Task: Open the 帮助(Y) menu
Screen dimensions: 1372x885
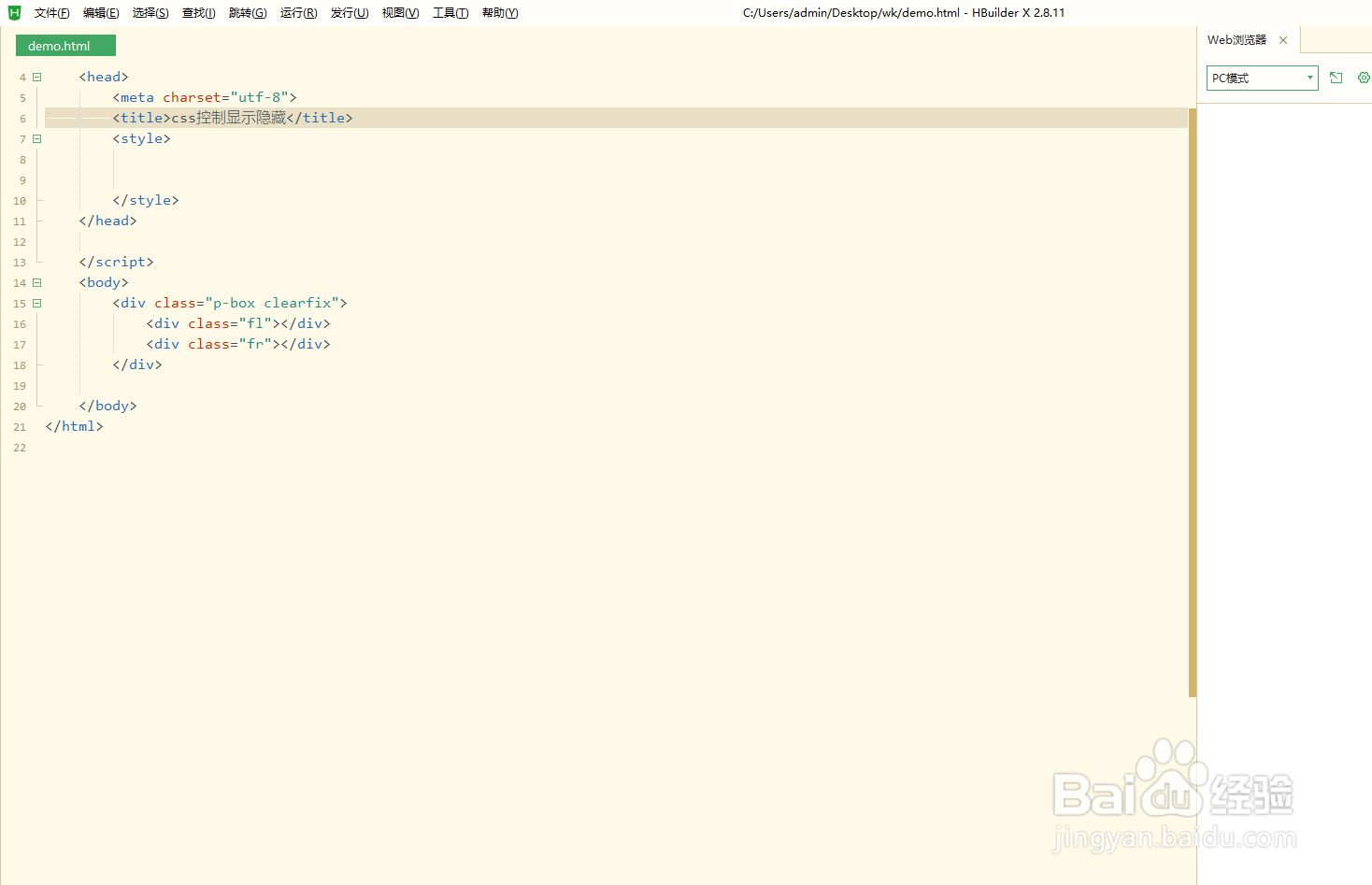Action: pyautogui.click(x=500, y=13)
